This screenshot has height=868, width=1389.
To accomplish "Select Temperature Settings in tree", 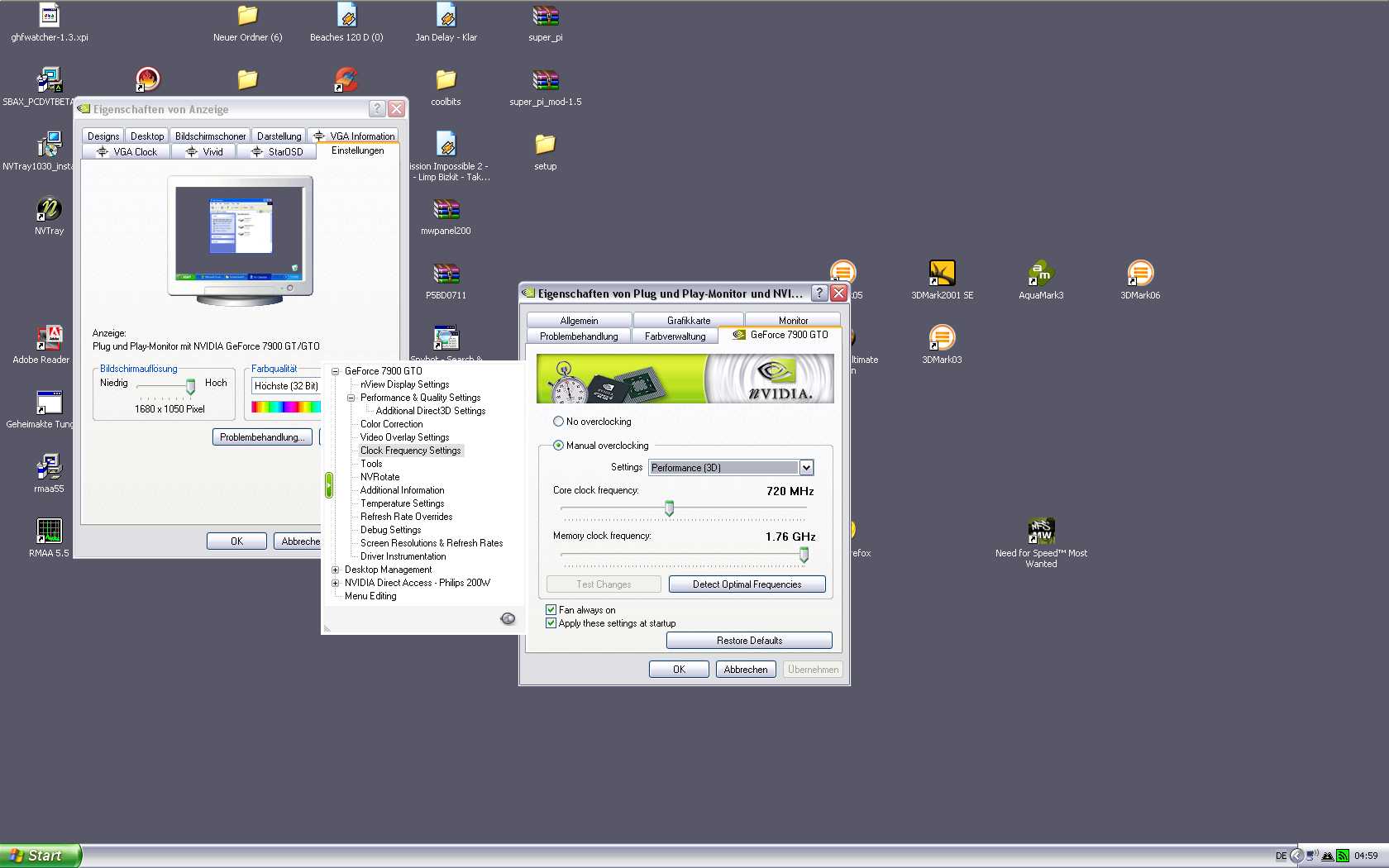I will 402,503.
